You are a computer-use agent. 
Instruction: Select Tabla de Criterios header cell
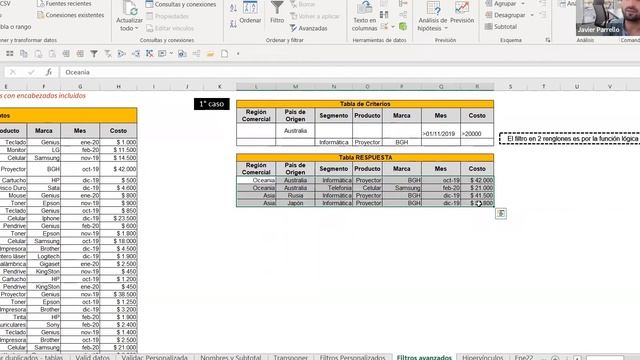365,104
